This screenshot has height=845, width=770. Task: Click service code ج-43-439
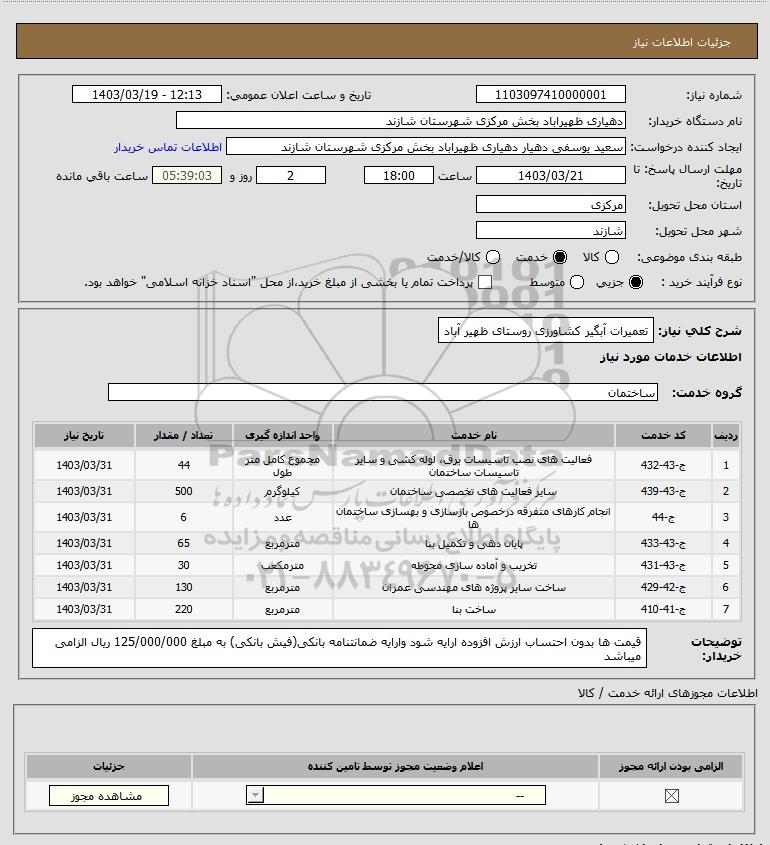coord(663,491)
